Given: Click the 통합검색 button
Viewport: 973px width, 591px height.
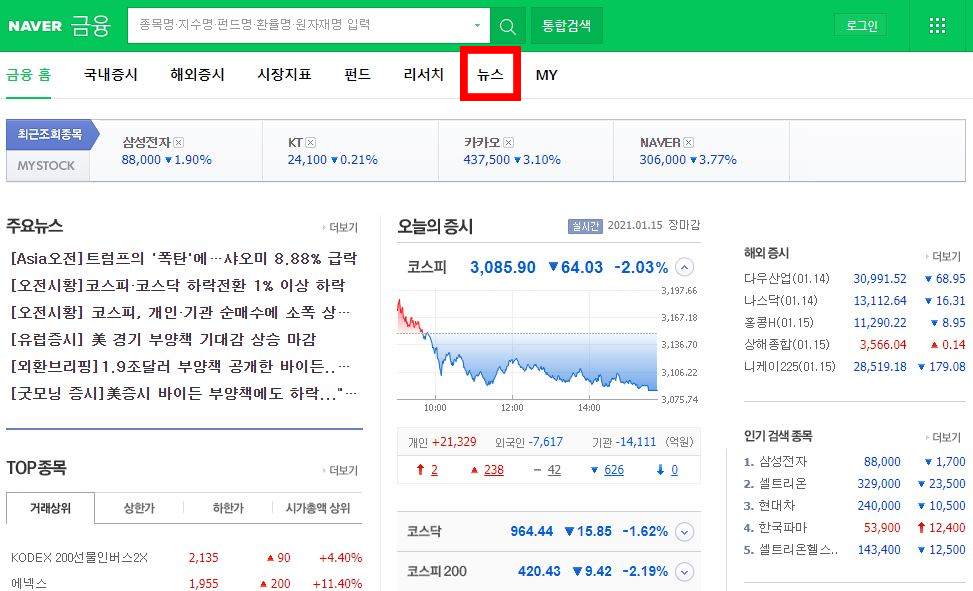Looking at the screenshot, I should pos(567,25).
